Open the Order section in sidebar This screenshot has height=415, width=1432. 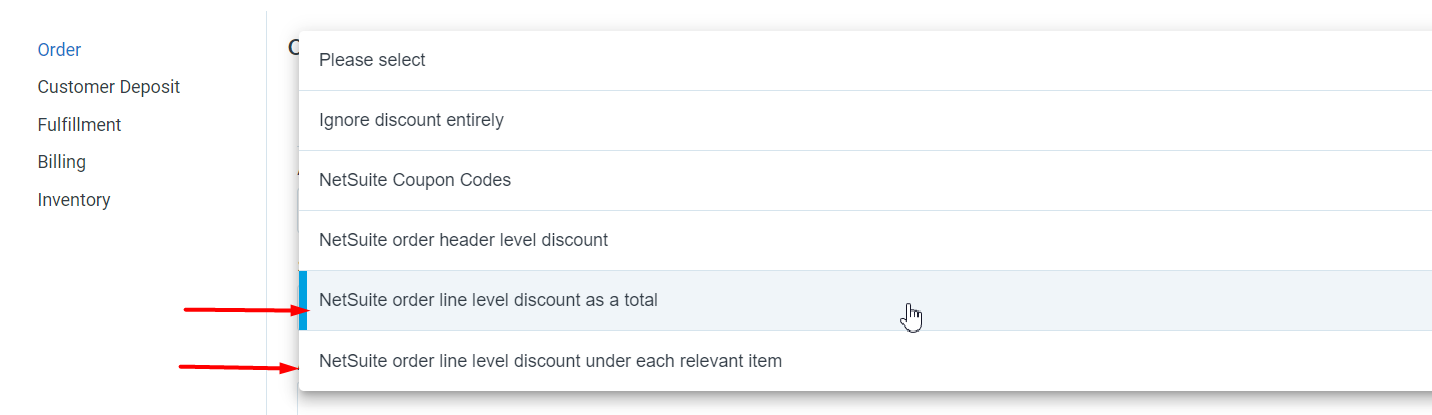tap(59, 50)
